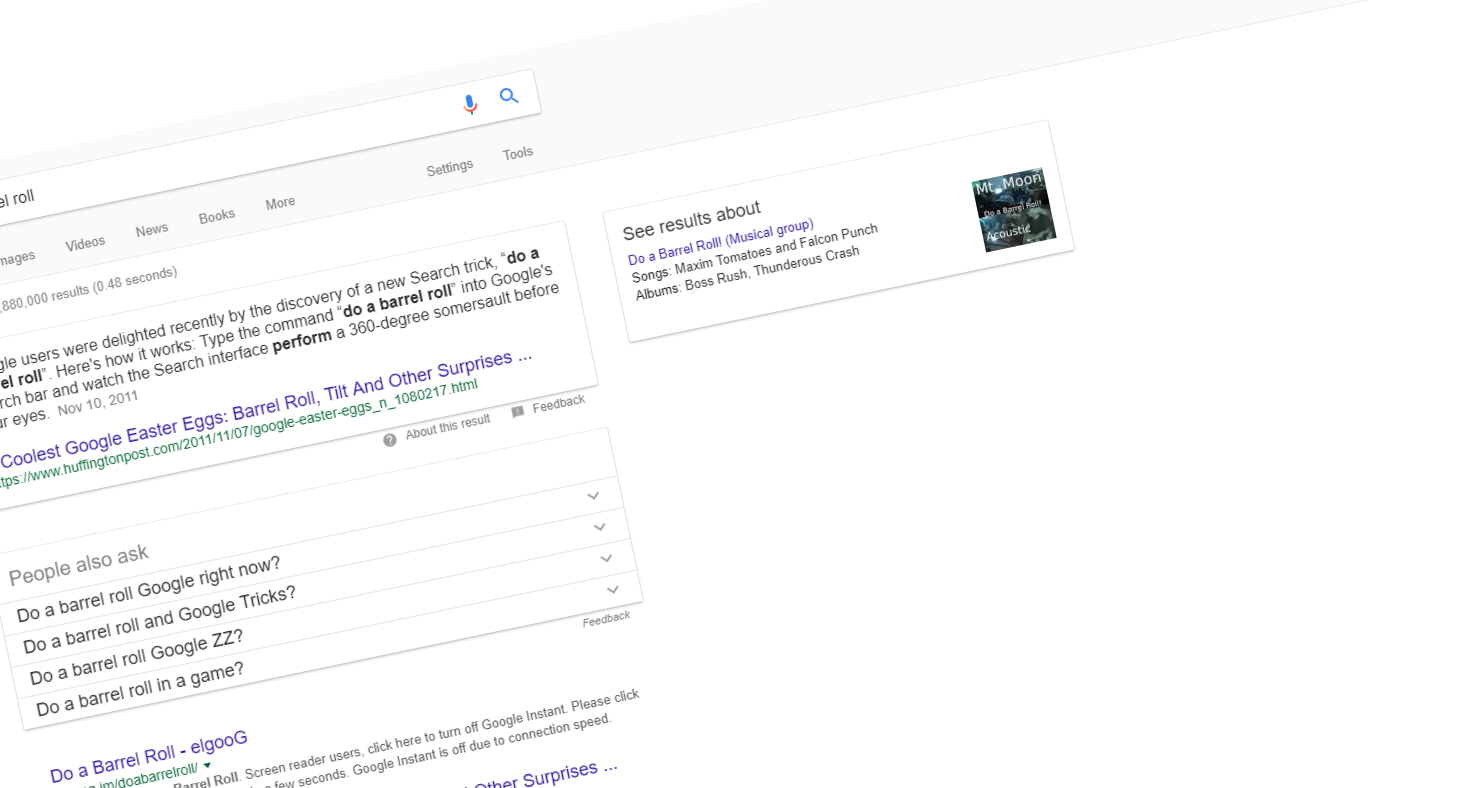Go to the Books results tab

217,216
